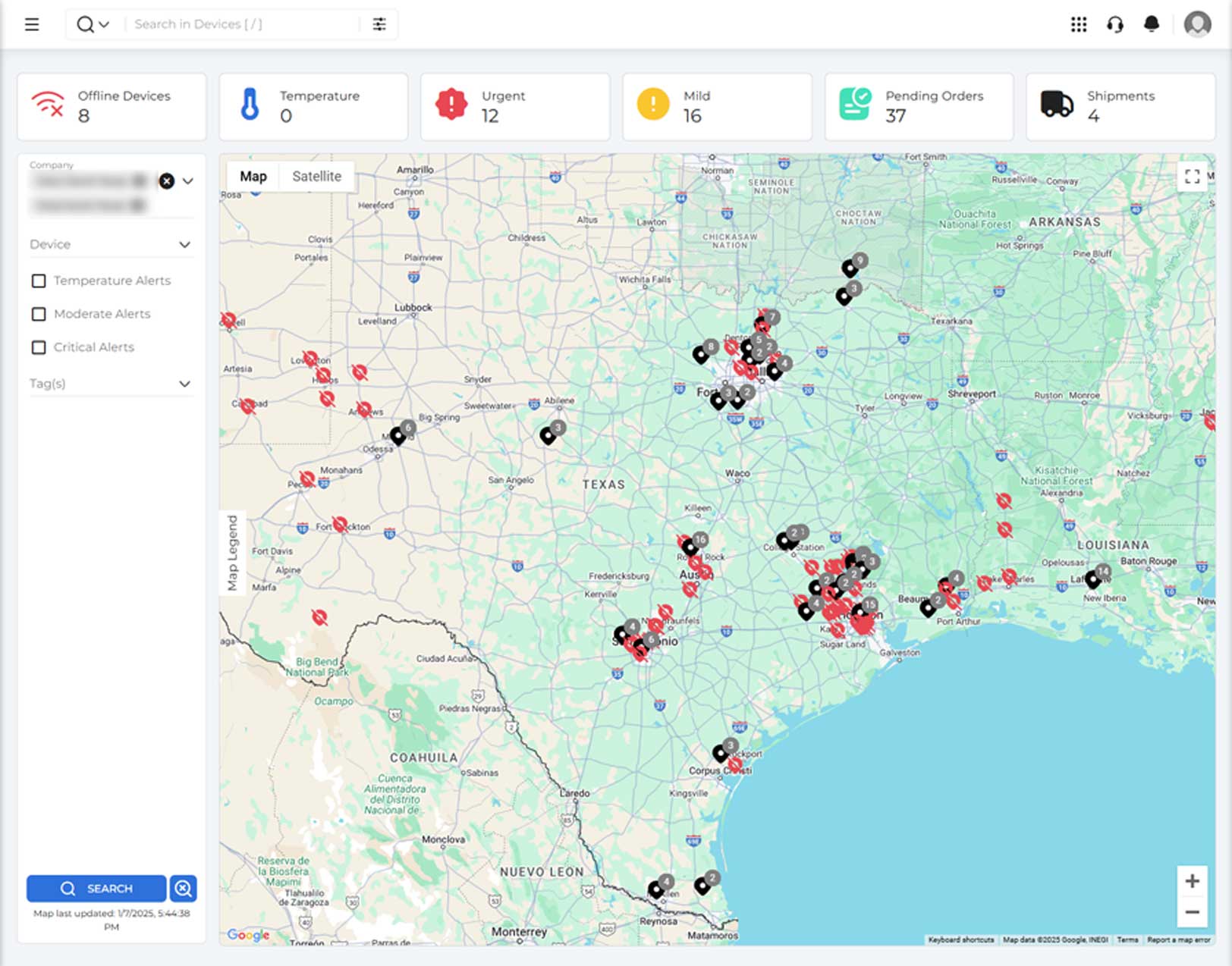Viewport: 1232px width, 966px height.
Task: Click the cluster marker numbered 14 near Lafayette
Action: pos(1093,579)
